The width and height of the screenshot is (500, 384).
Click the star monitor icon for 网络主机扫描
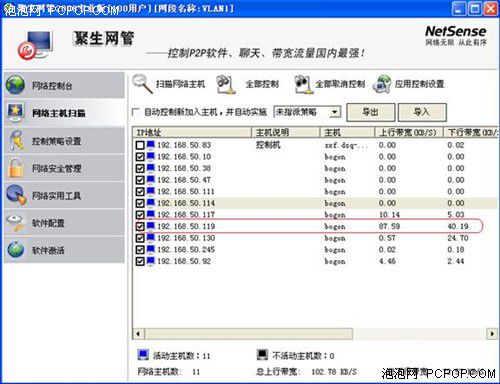(15, 112)
